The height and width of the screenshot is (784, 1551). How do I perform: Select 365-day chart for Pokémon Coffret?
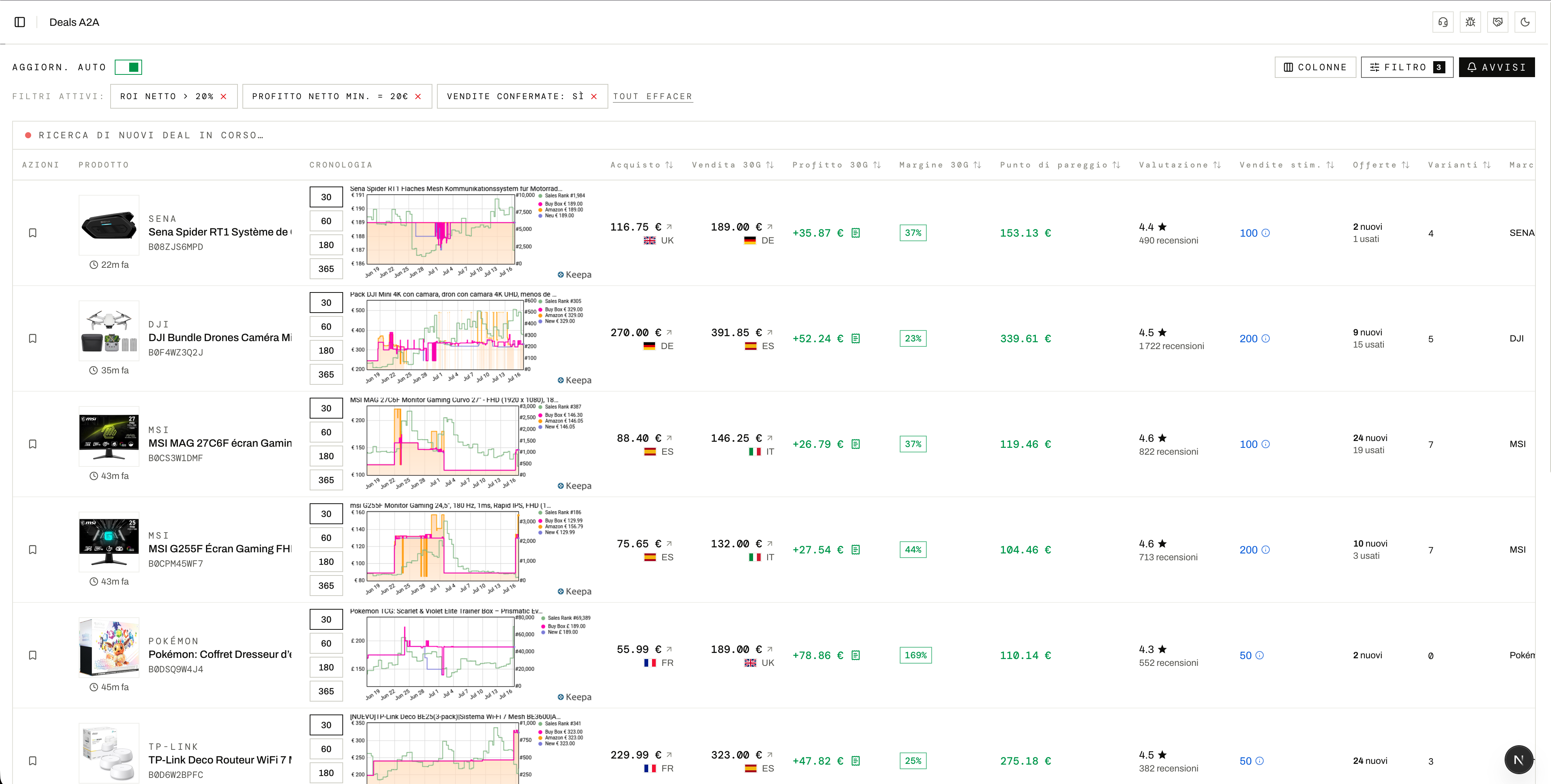click(x=326, y=691)
